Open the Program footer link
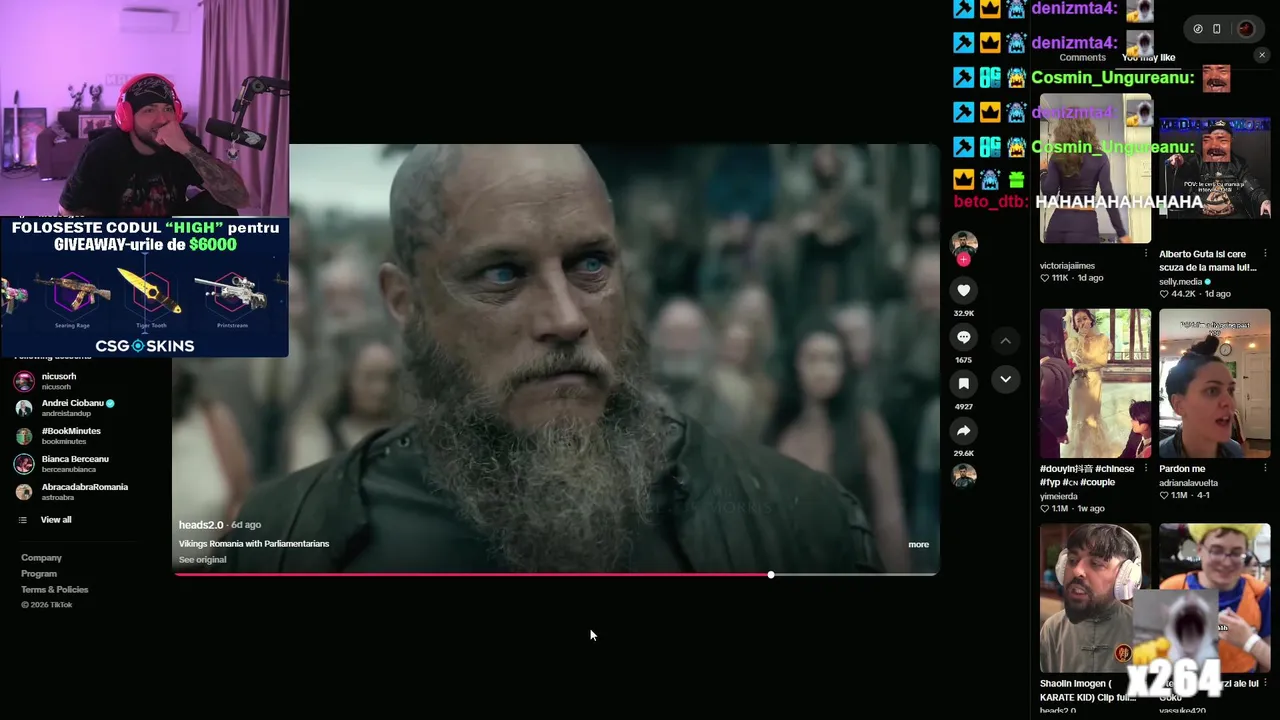The height and width of the screenshot is (720, 1280). pyautogui.click(x=39, y=574)
